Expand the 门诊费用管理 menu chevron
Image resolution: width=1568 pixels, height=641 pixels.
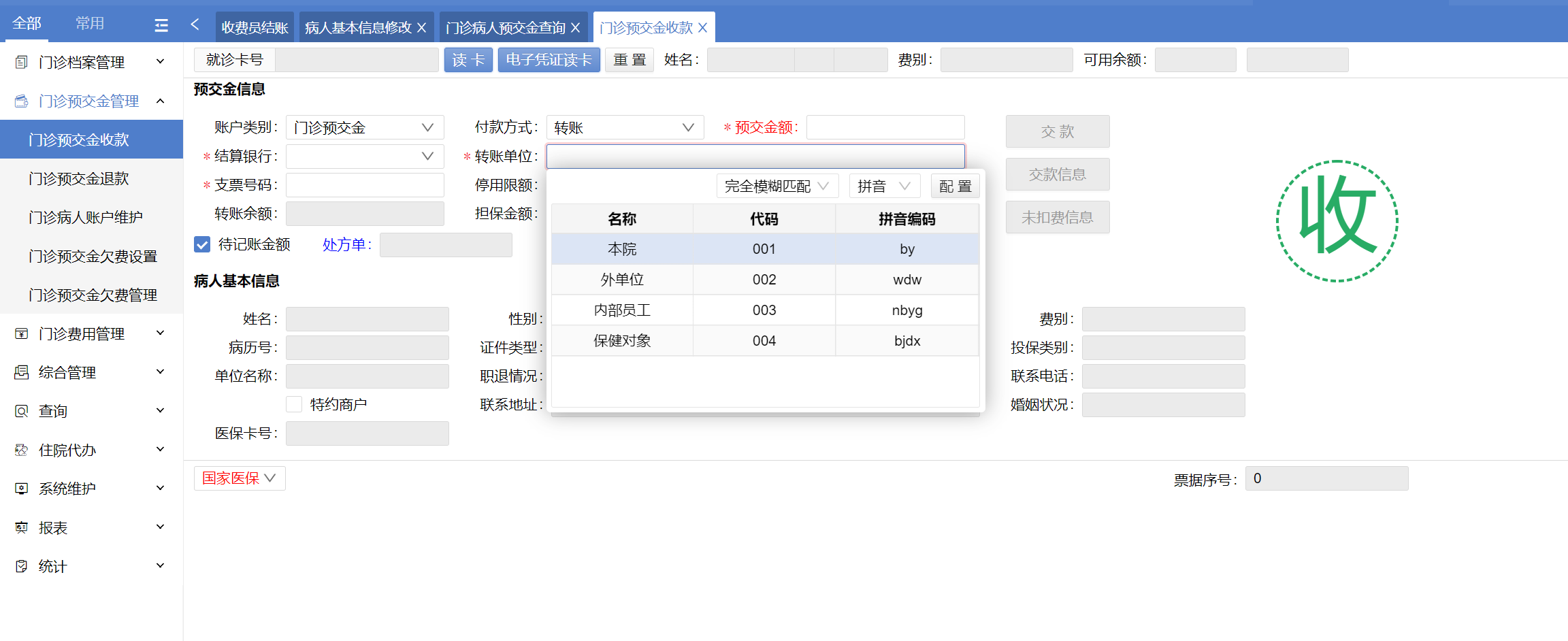pyautogui.click(x=161, y=333)
